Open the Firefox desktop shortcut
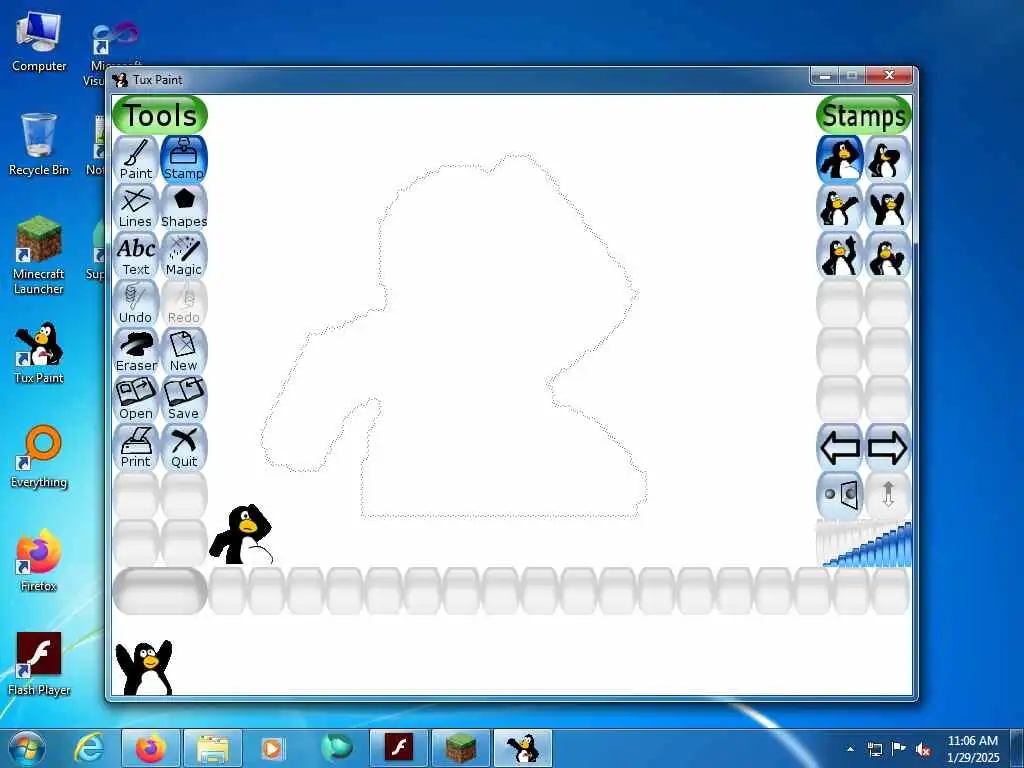Screen dimensions: 1024x768 [x=39, y=561]
